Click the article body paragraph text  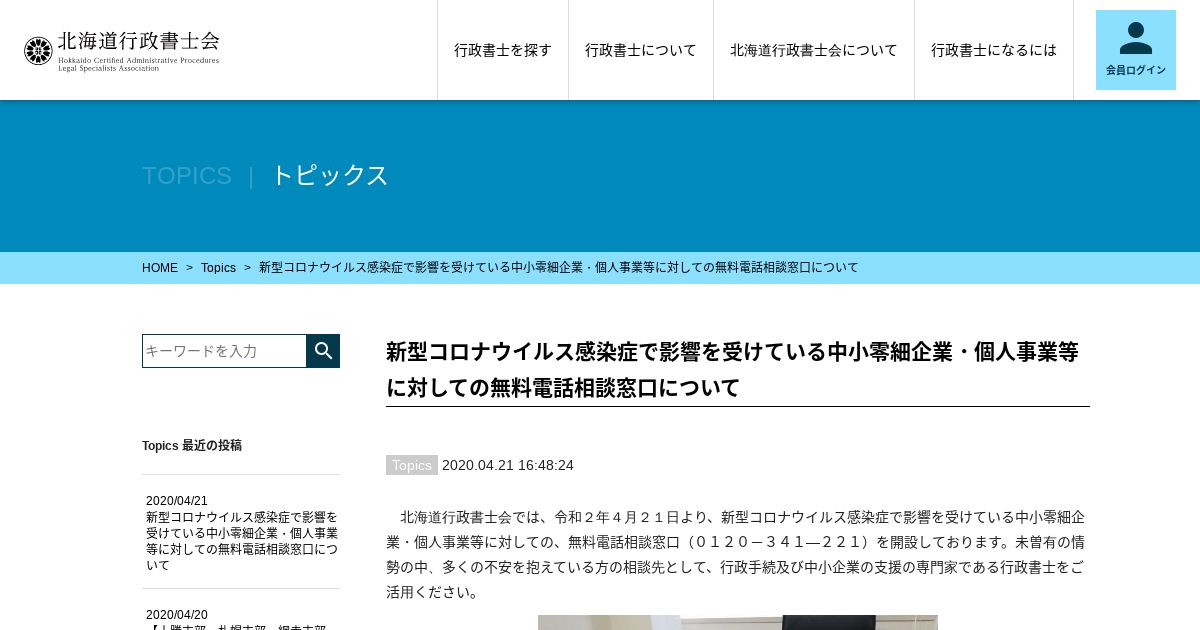(738, 554)
